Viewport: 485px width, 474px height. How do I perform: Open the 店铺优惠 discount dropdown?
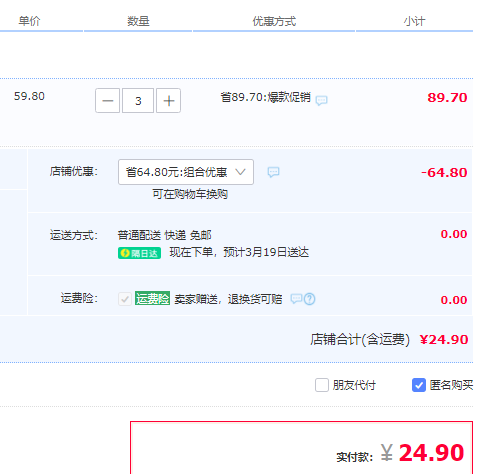tap(186, 172)
